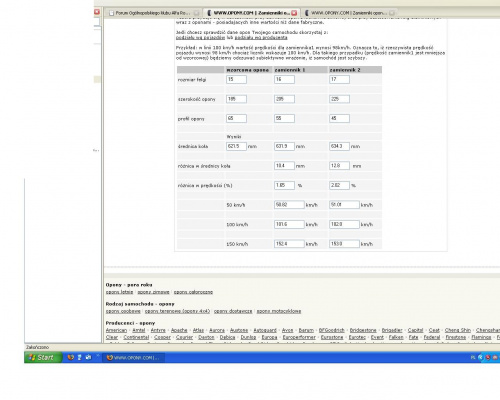
Task: Click the red system tray icon
Action: (488, 357)
